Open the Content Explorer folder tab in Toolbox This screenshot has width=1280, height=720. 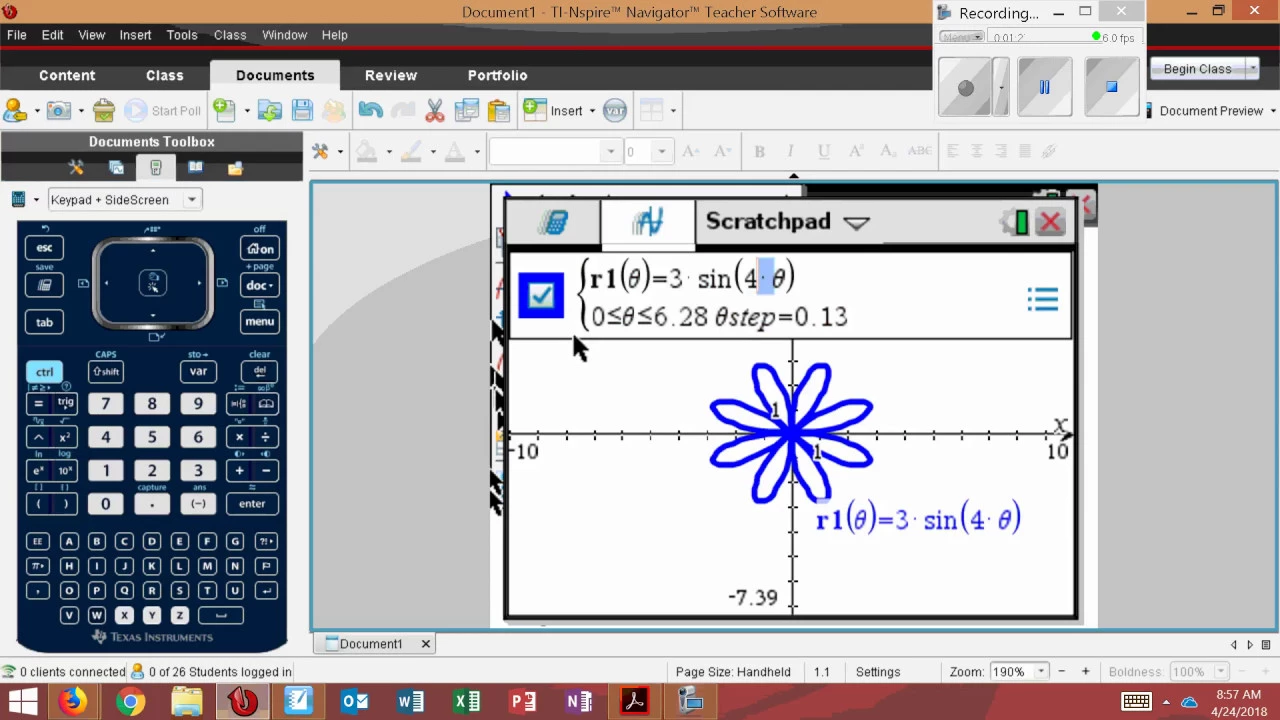[x=235, y=168]
